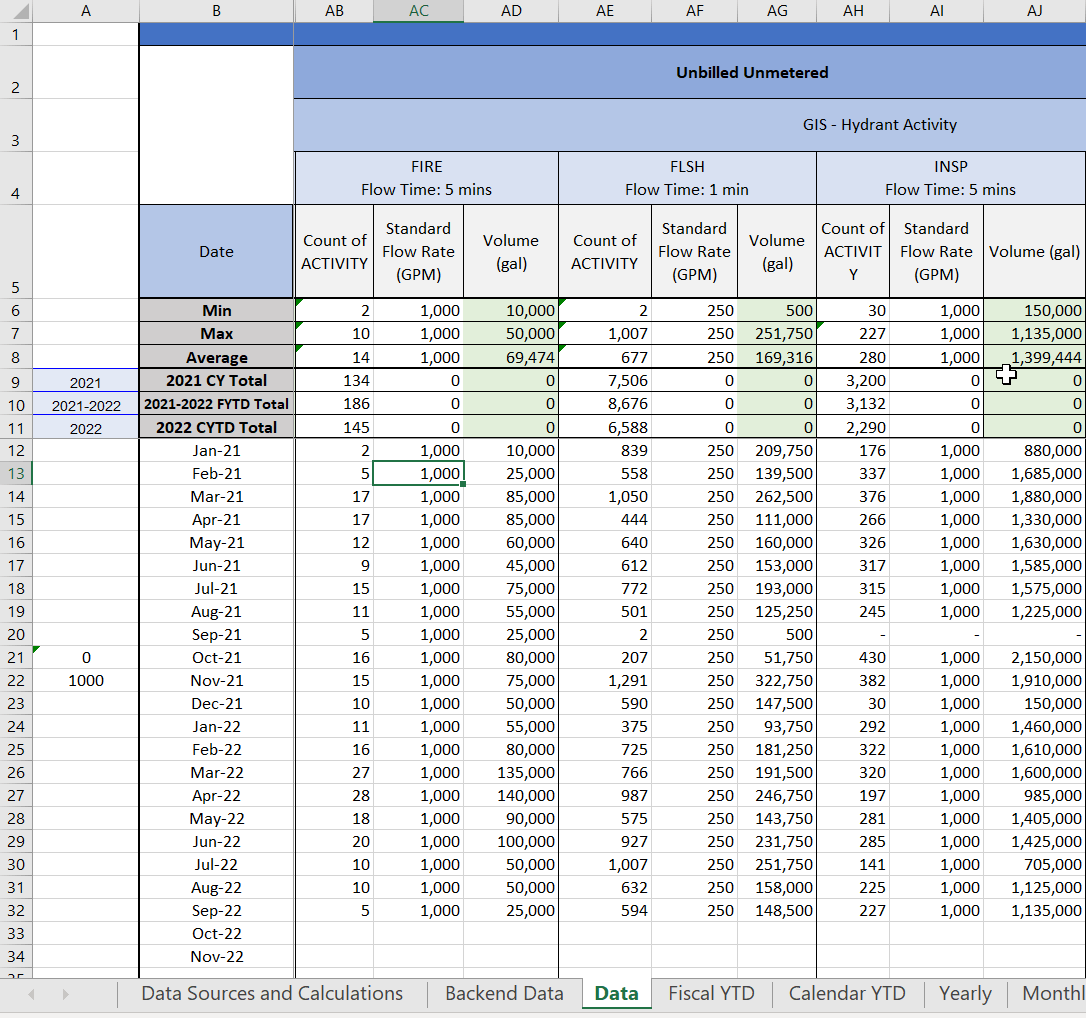
Task: Select the Data sheet tab
Action: [616, 993]
